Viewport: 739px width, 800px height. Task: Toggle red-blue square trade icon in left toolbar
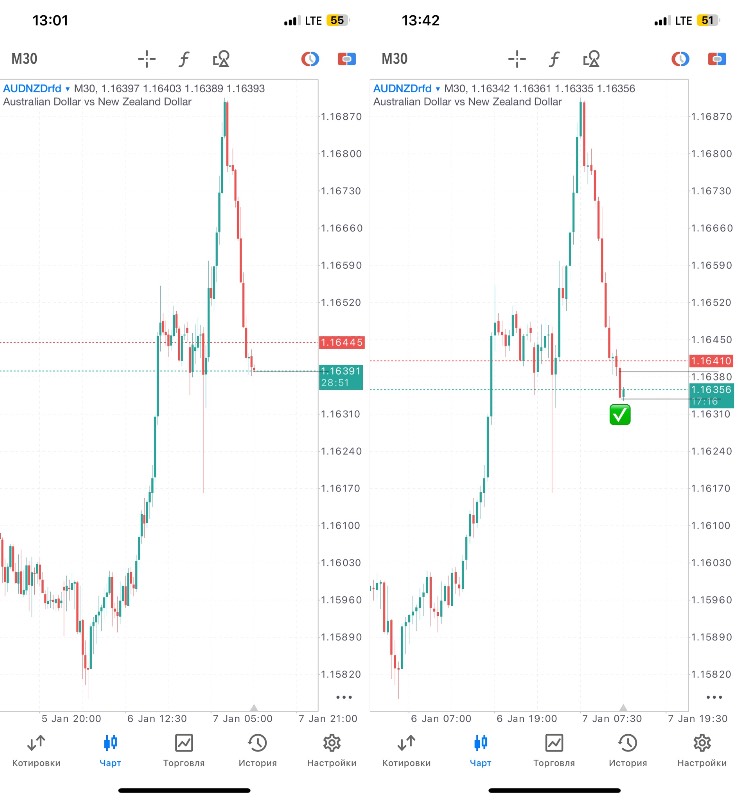click(x=346, y=59)
